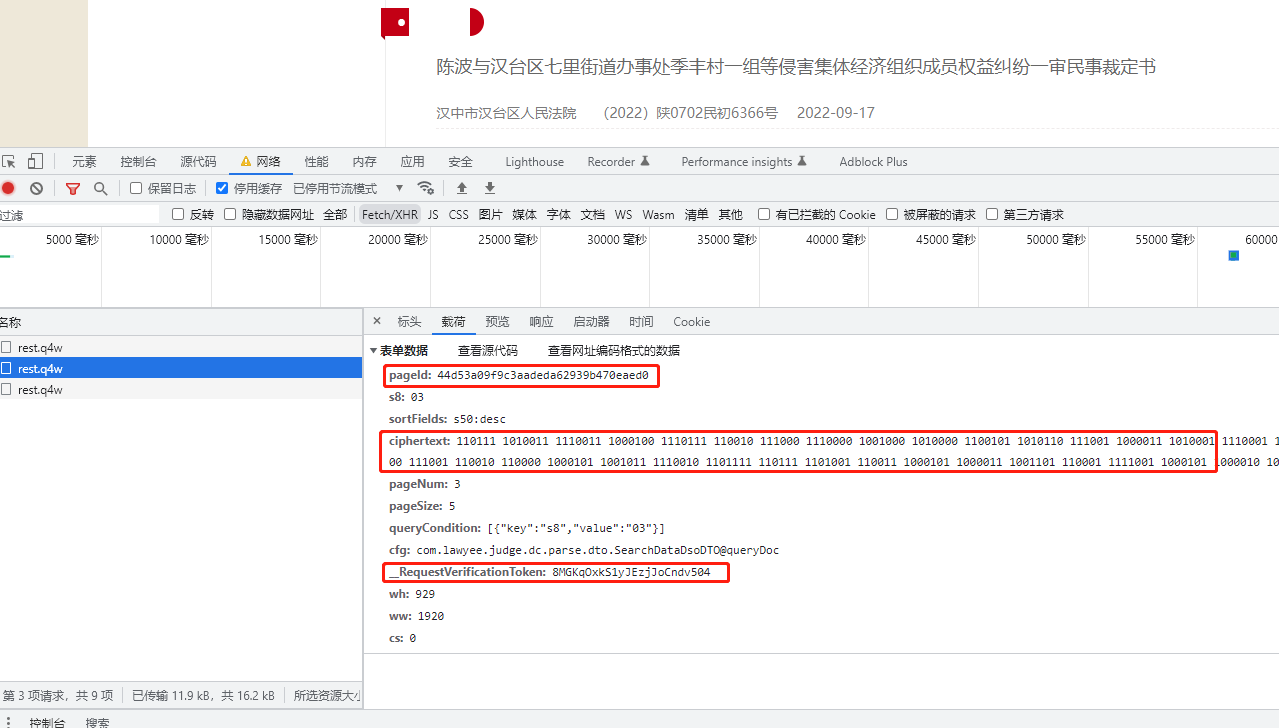Close the request details pane with X
Screen dimensions: 1279x728
coord(377,321)
